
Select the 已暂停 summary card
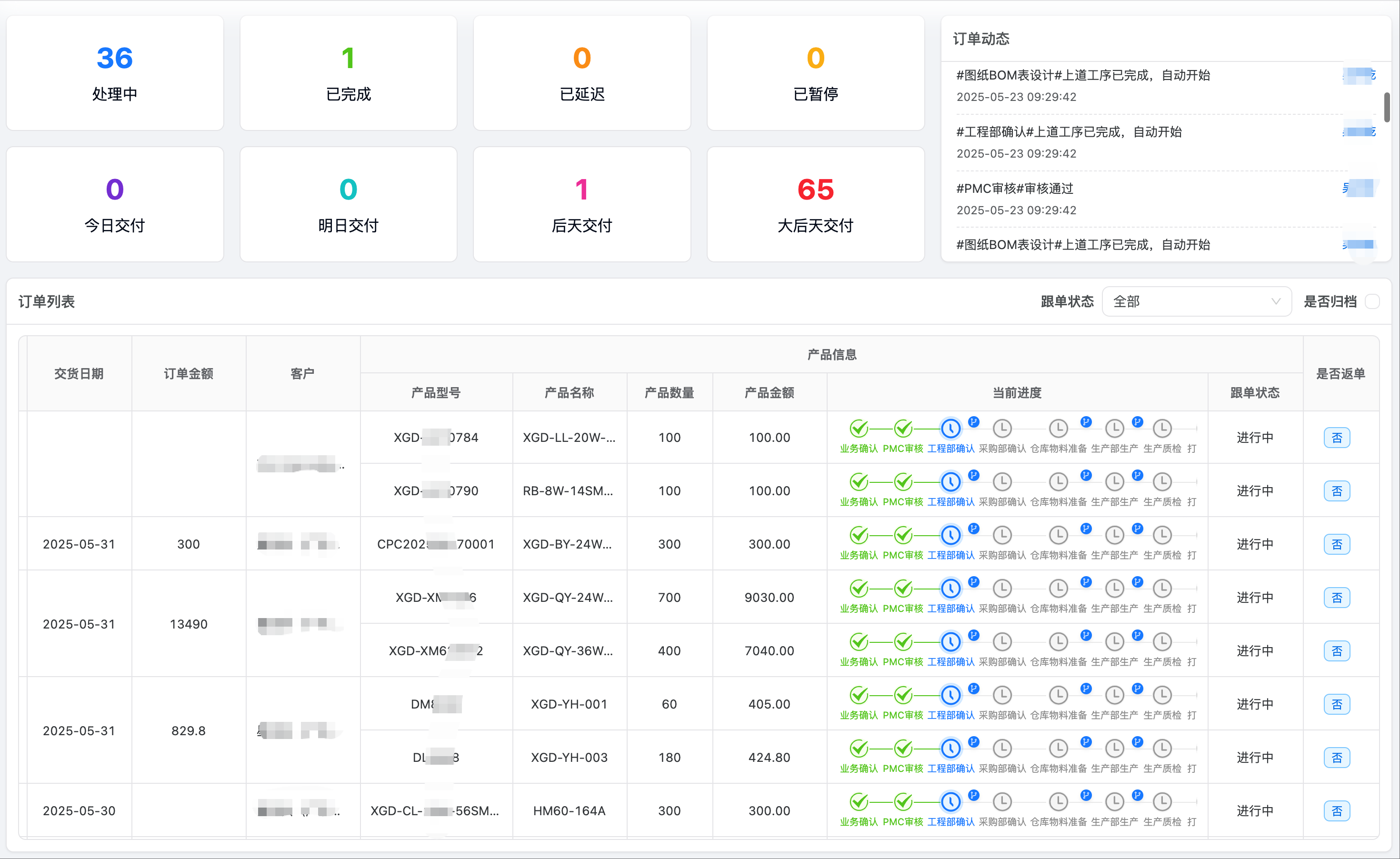click(815, 73)
